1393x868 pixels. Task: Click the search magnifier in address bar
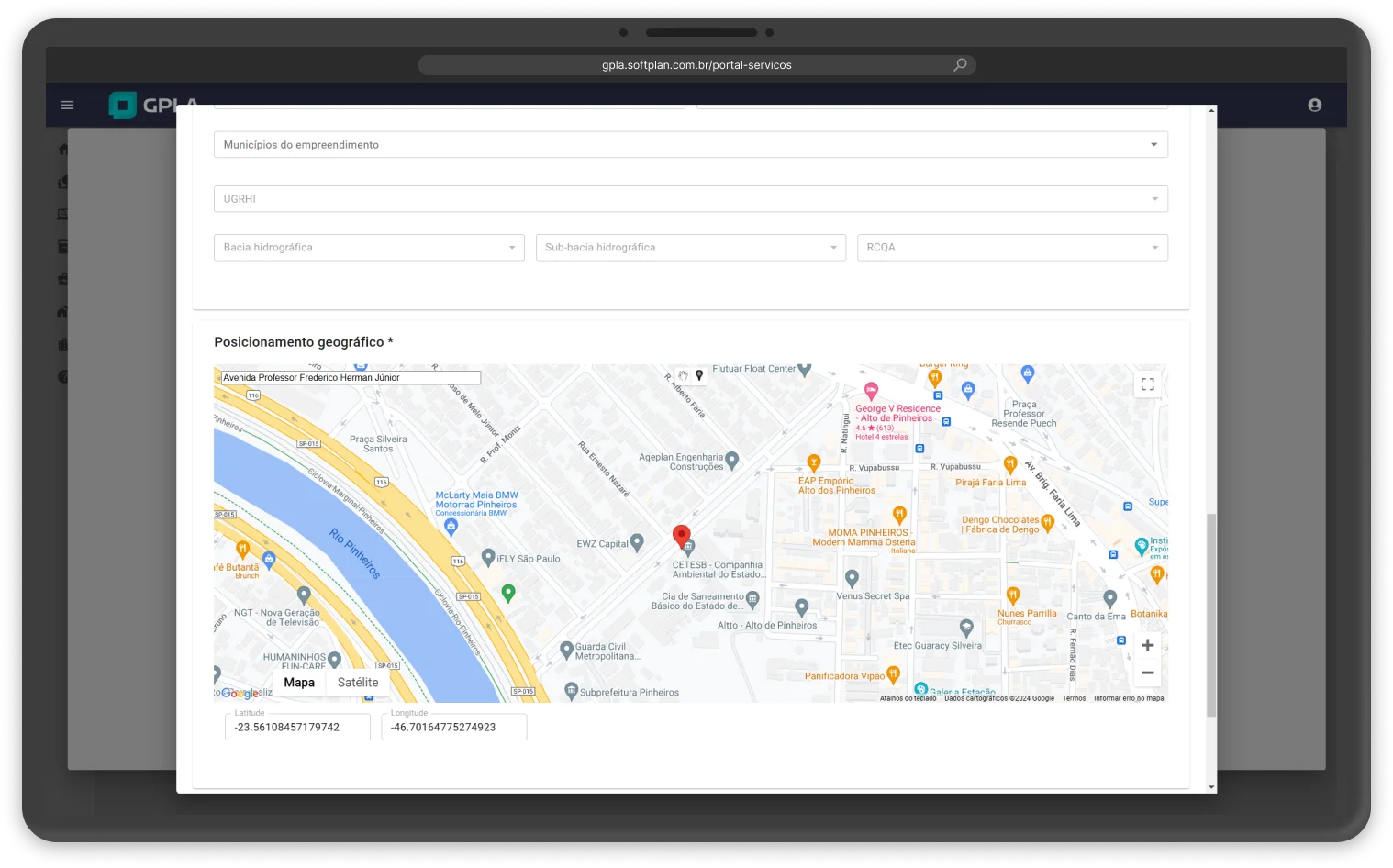[x=960, y=65]
